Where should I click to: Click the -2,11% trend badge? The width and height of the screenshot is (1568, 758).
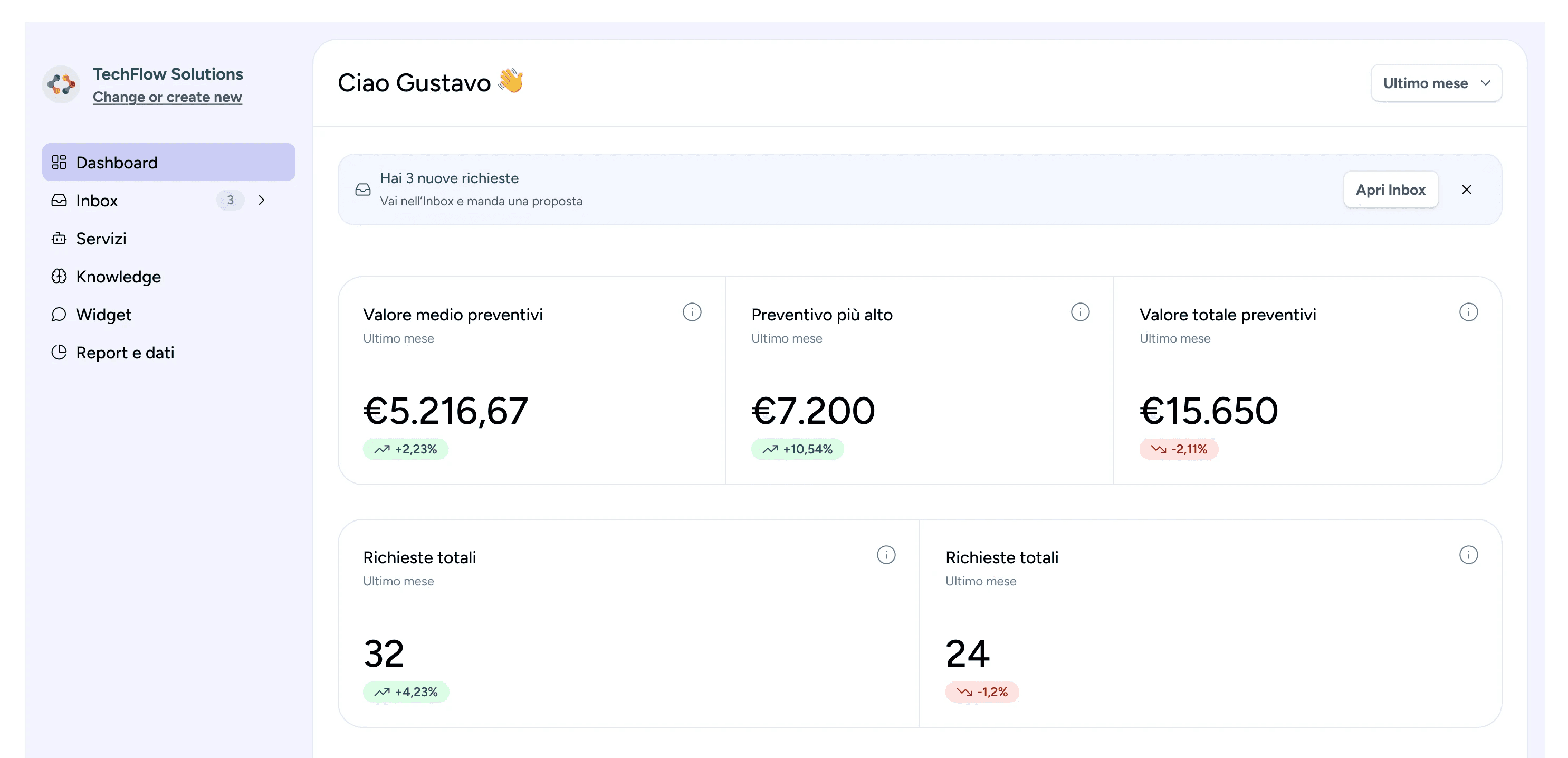pyautogui.click(x=1179, y=449)
